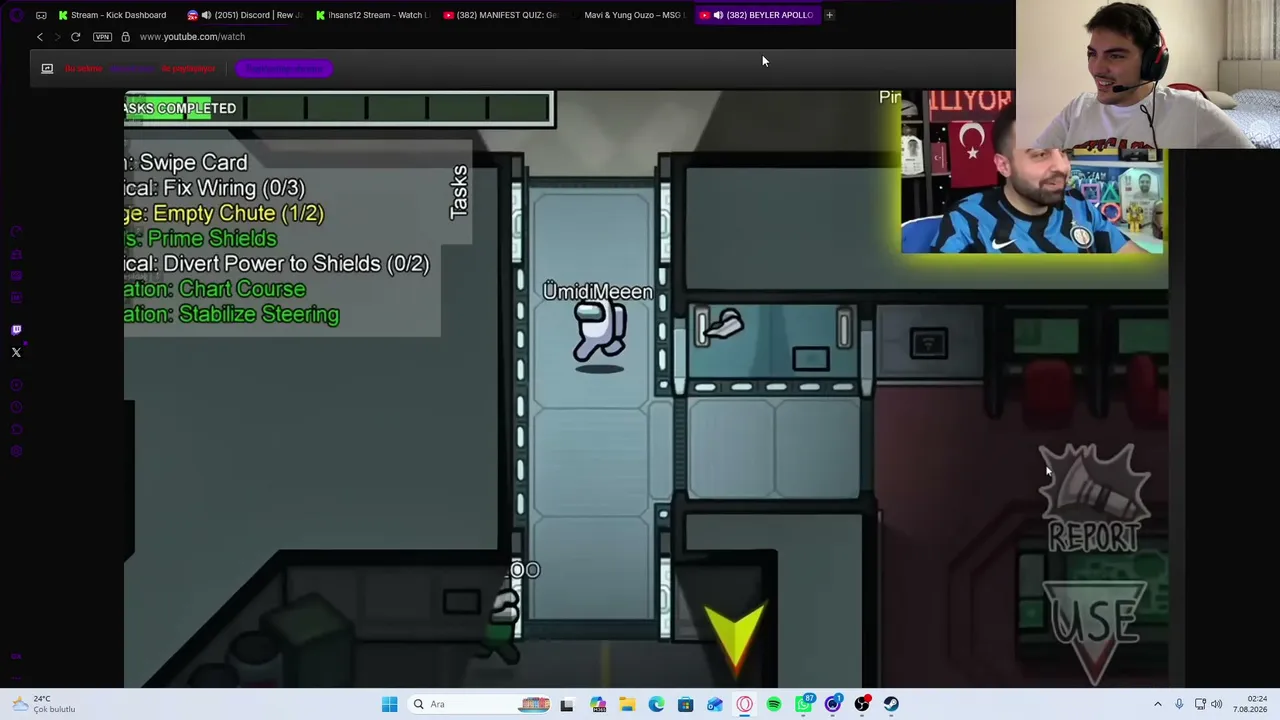Screen dimensions: 1280x720
Task: Open Microsoft Store from the taskbar
Action: 685,704
